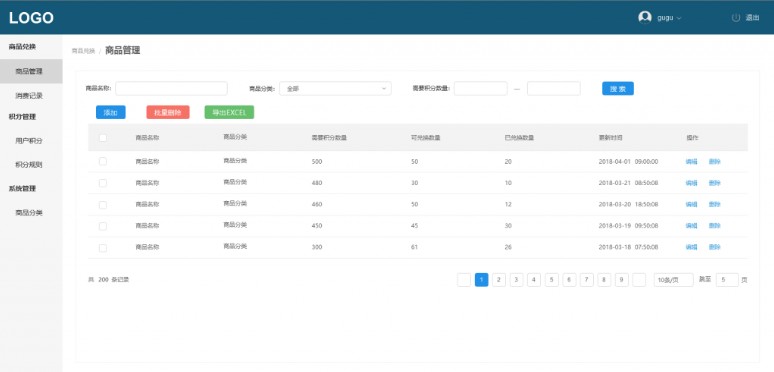
Task: Open the 10条/页 page size dropdown
Action: (673, 280)
